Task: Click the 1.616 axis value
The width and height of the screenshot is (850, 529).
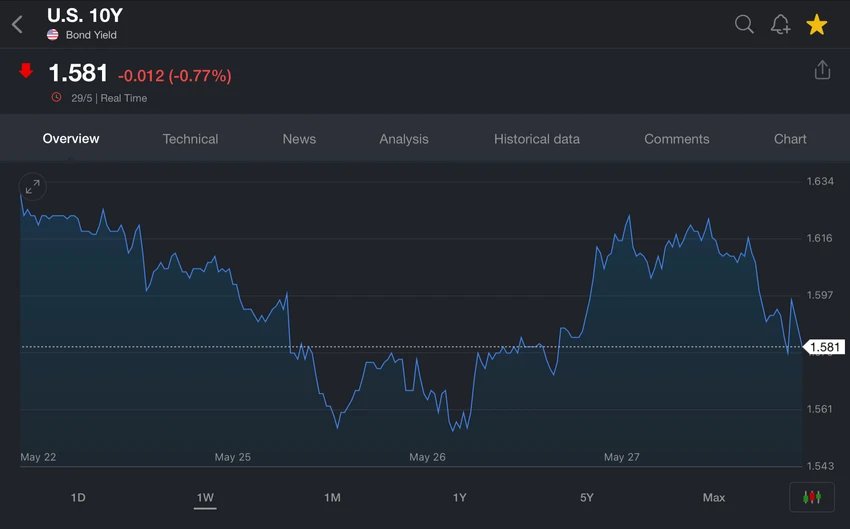Action: [820, 238]
